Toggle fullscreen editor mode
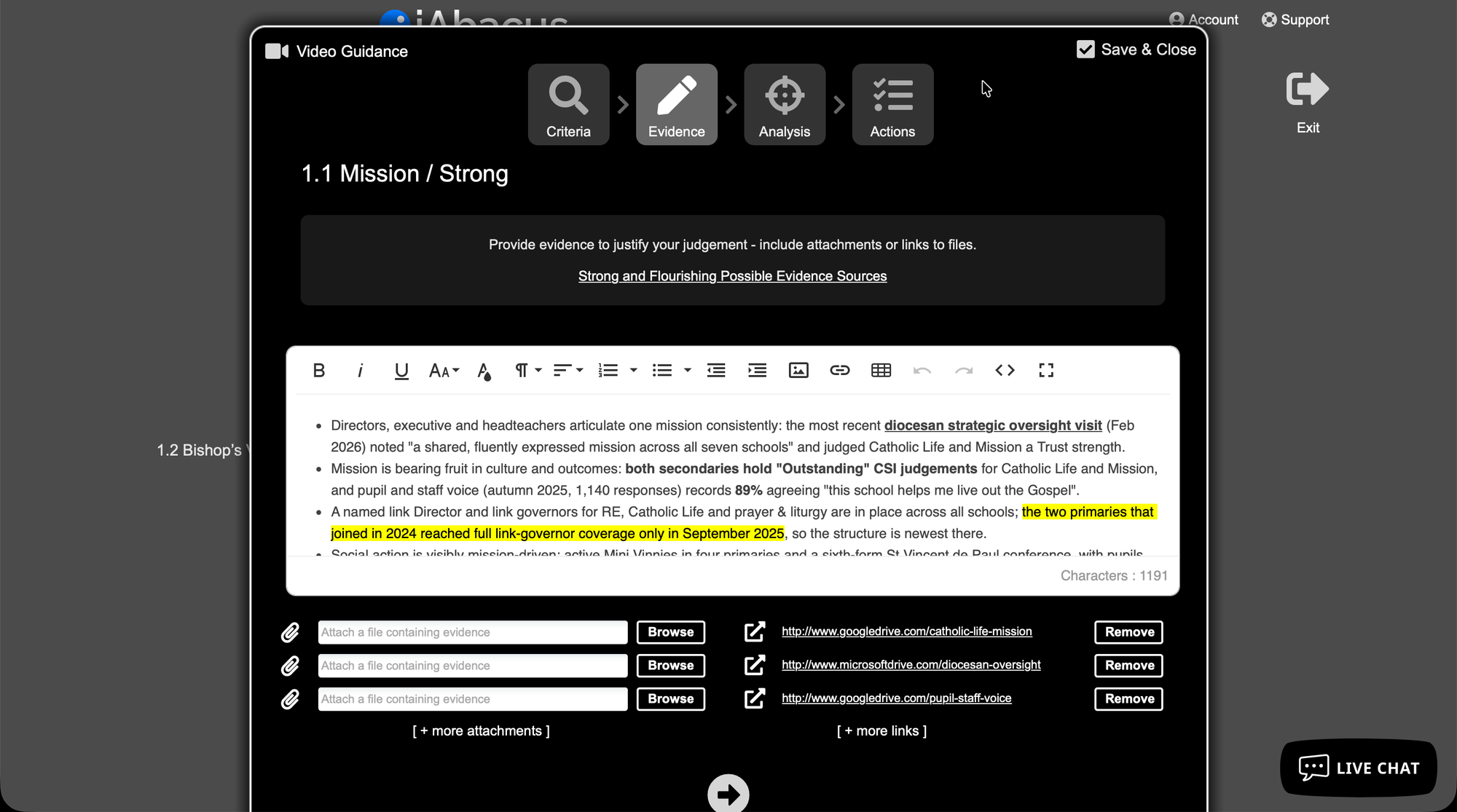 tap(1046, 371)
